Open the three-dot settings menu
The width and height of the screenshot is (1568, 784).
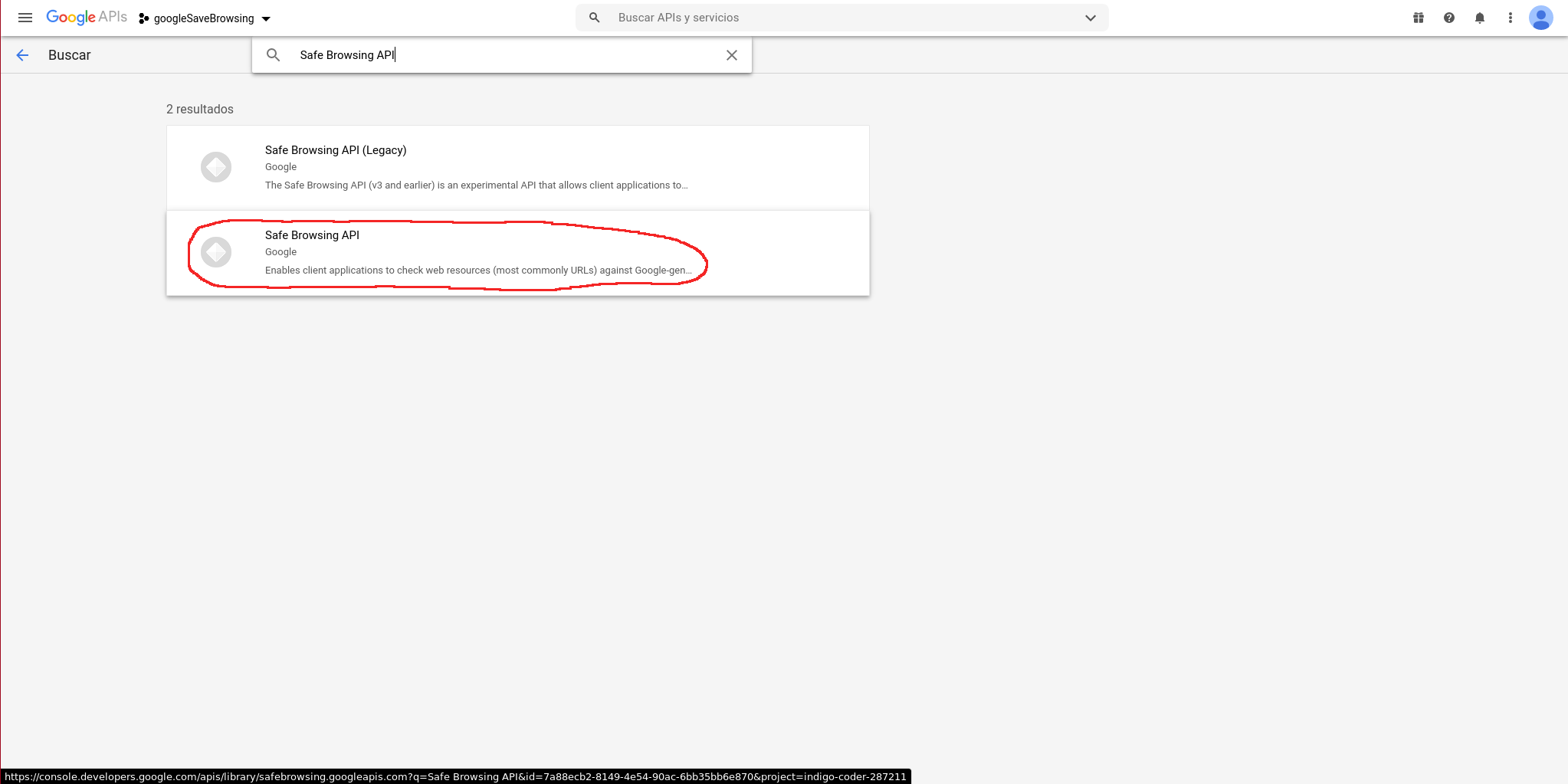pos(1511,18)
